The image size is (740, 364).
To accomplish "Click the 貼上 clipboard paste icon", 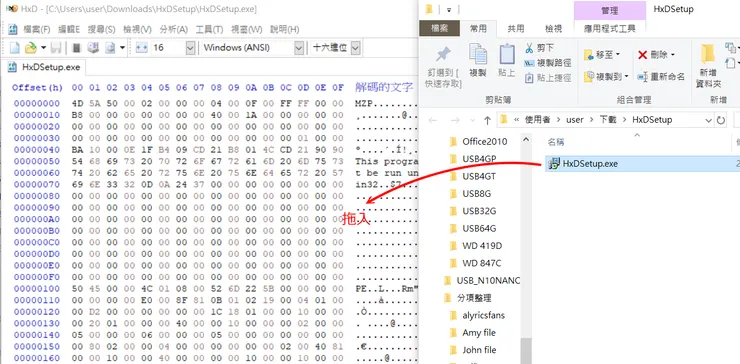I will (507, 53).
